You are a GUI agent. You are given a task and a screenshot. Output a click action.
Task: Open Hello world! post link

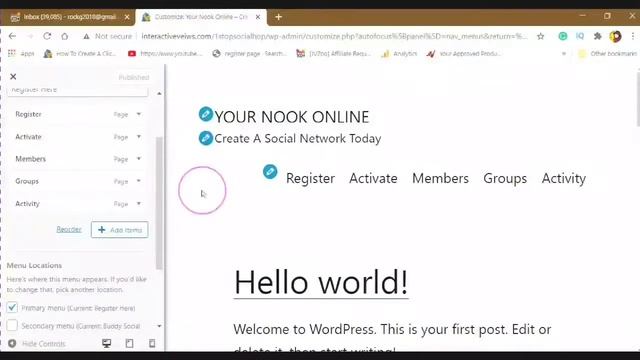[x=321, y=282]
